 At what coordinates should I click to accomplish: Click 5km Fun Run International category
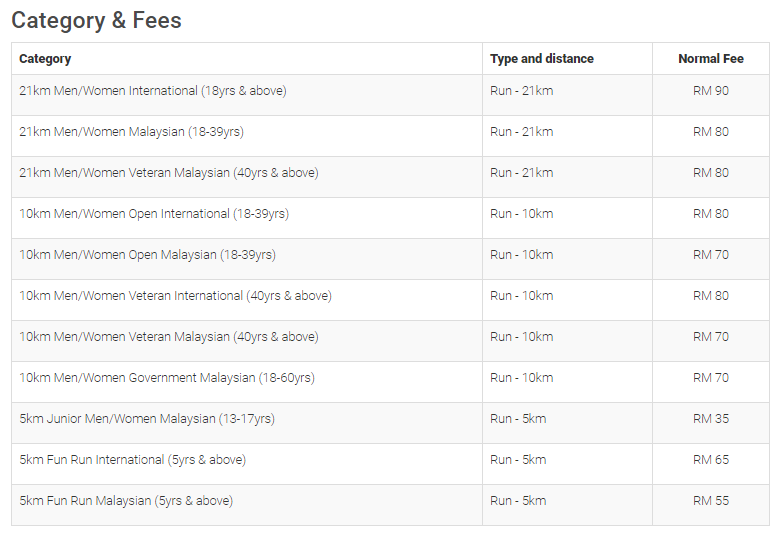132,460
